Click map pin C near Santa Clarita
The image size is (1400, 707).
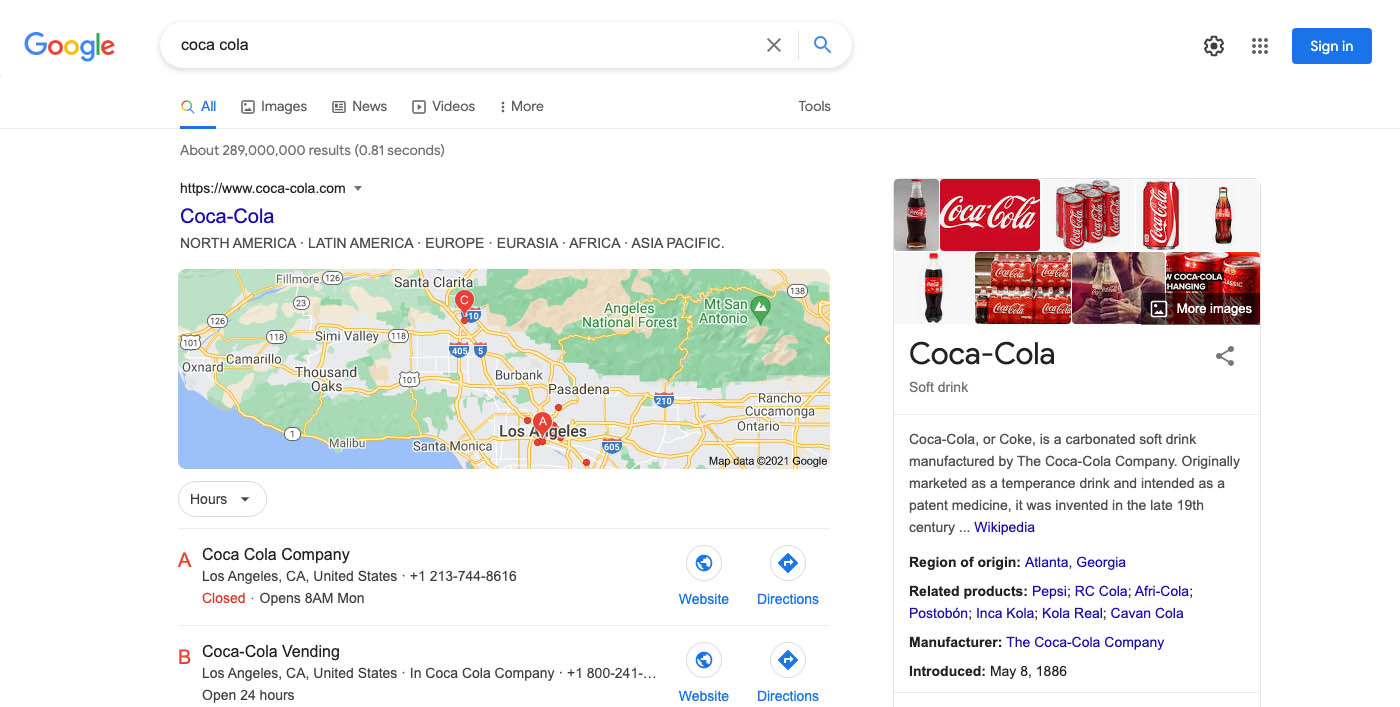click(464, 300)
